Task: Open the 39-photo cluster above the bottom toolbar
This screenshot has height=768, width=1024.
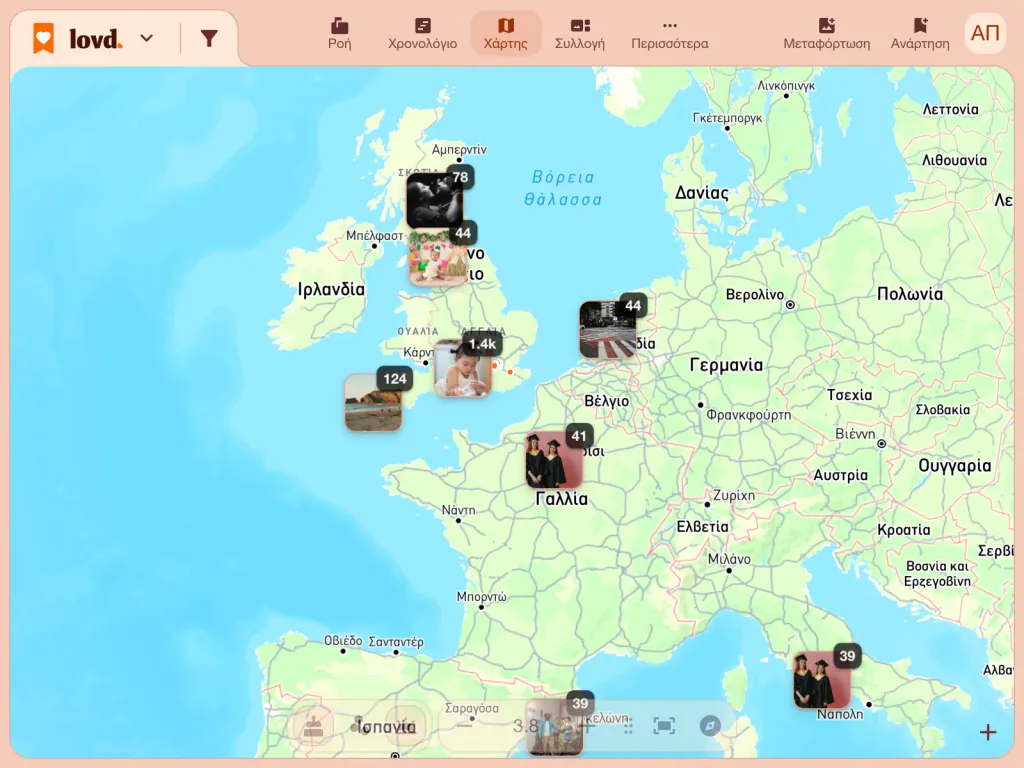Action: coord(554,727)
